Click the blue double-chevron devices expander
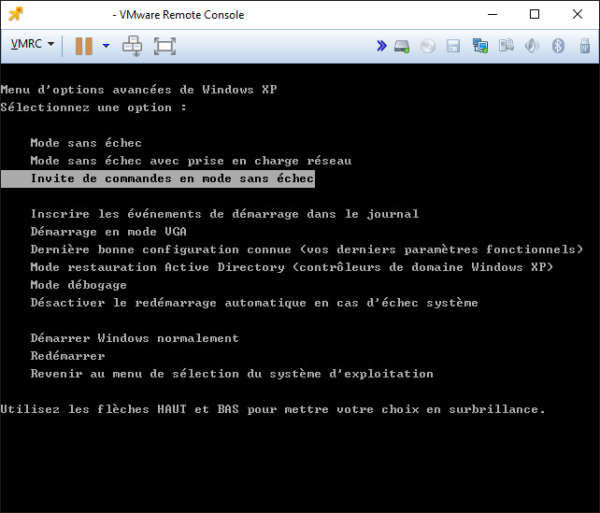This screenshot has height=513, width=600. click(x=382, y=46)
